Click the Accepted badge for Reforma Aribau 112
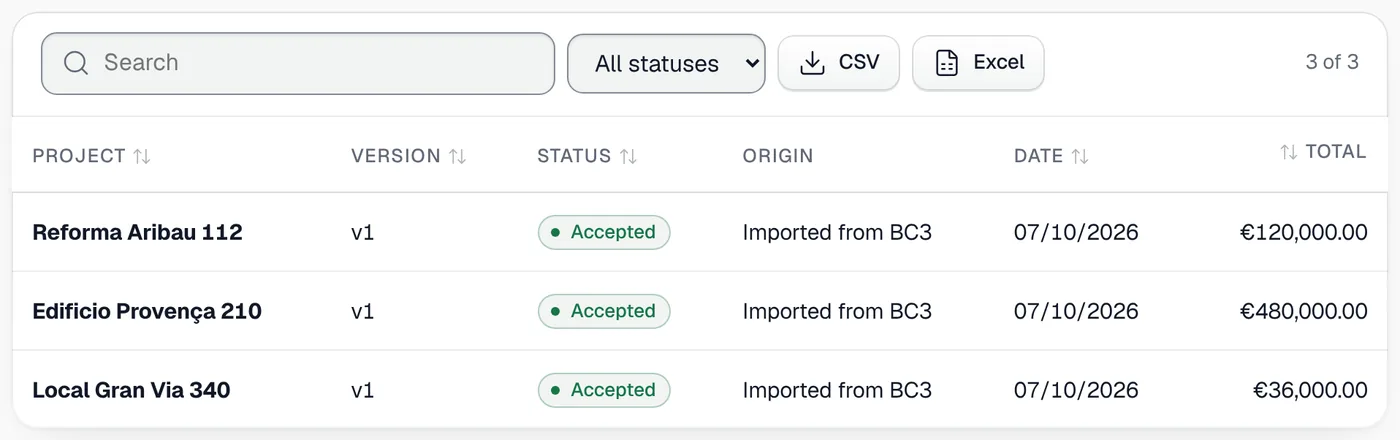 (x=604, y=232)
